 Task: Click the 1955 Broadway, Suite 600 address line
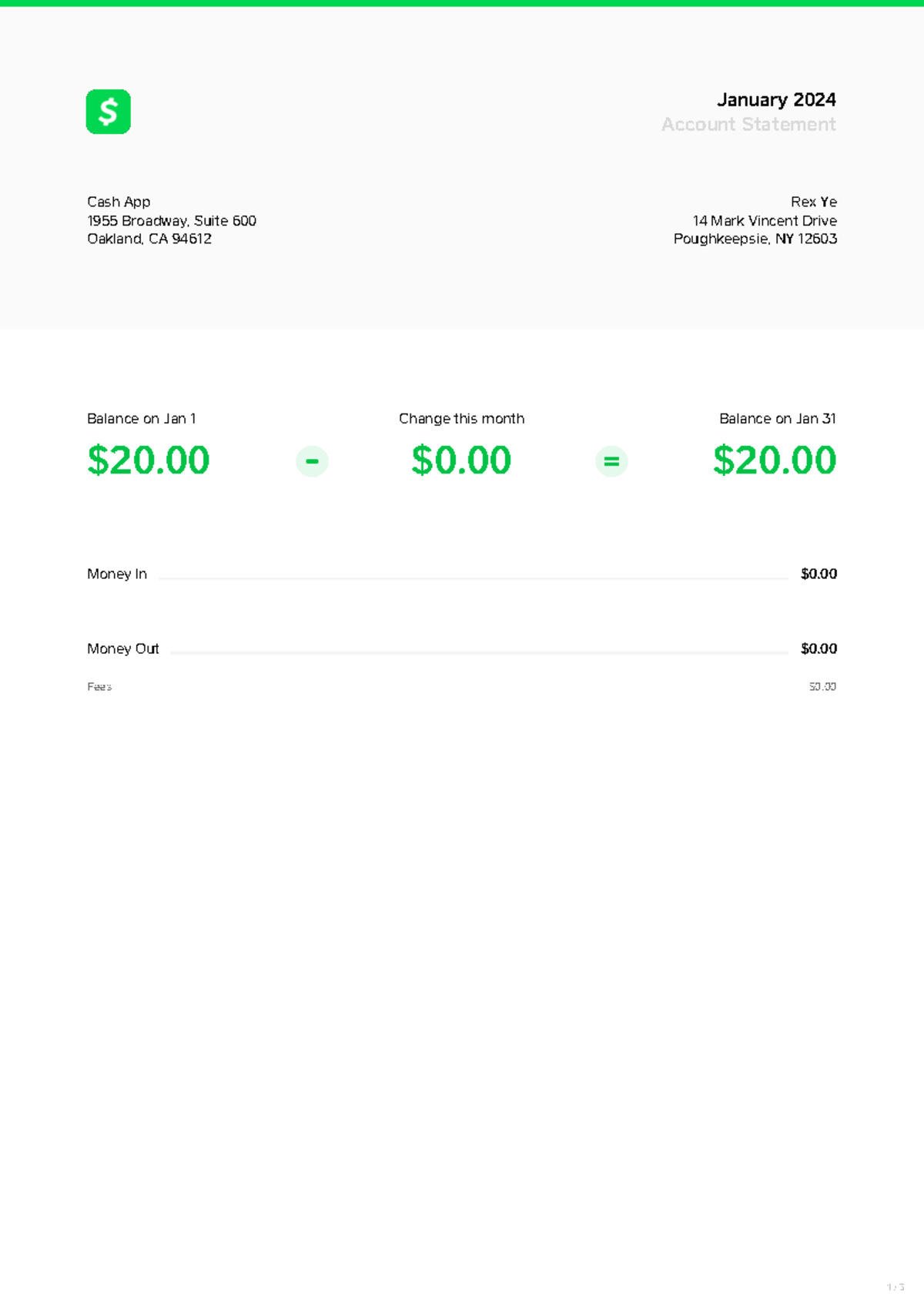172,221
